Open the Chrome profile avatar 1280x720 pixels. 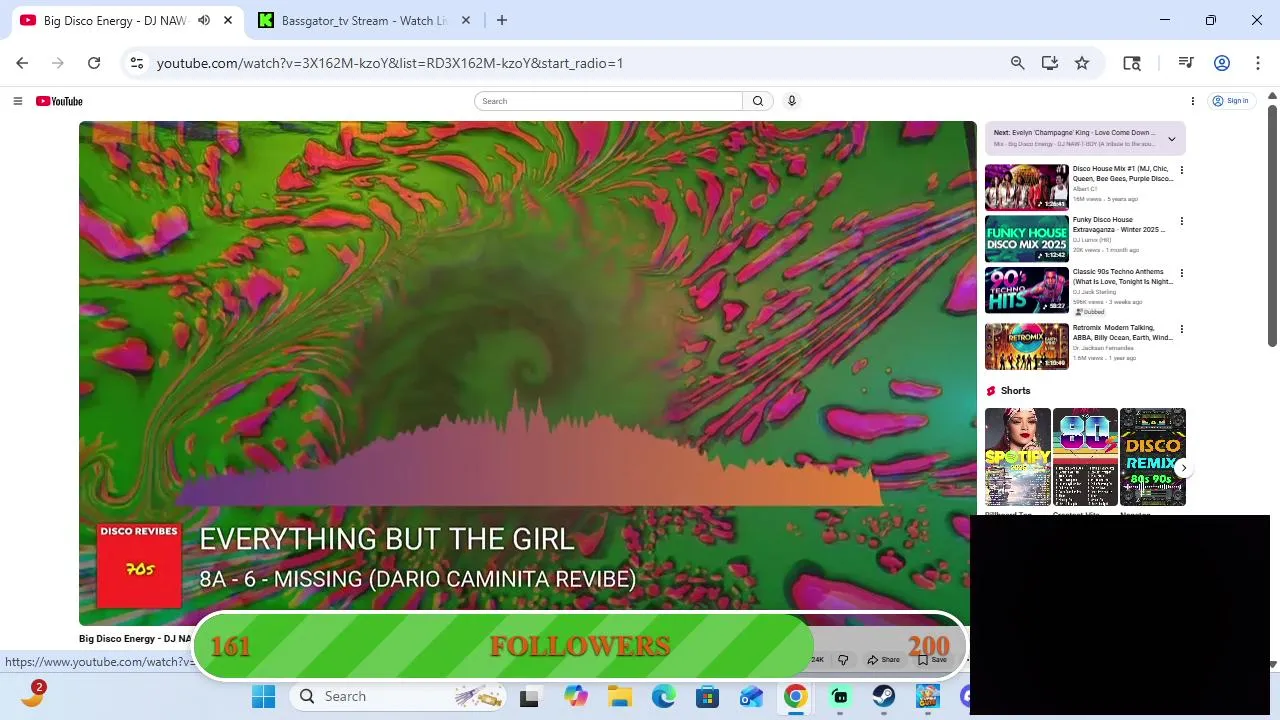(1222, 63)
